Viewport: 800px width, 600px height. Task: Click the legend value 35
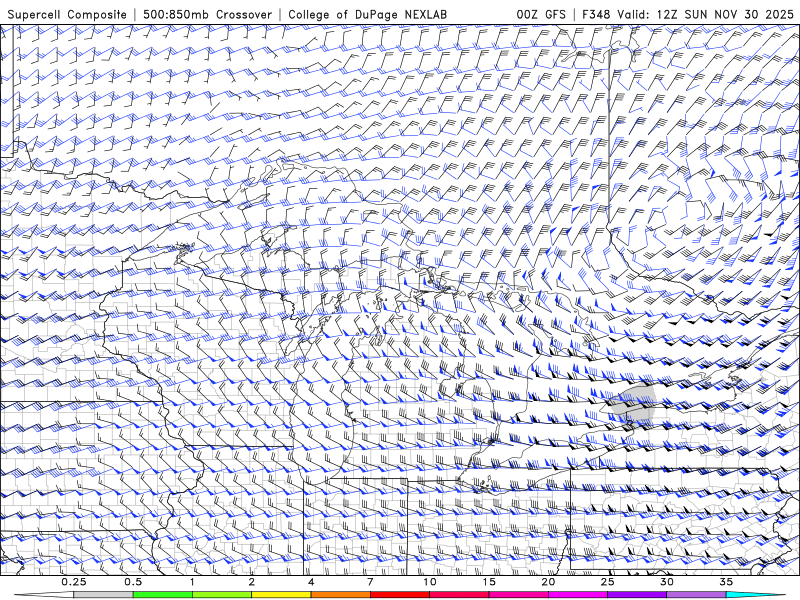pos(726,582)
